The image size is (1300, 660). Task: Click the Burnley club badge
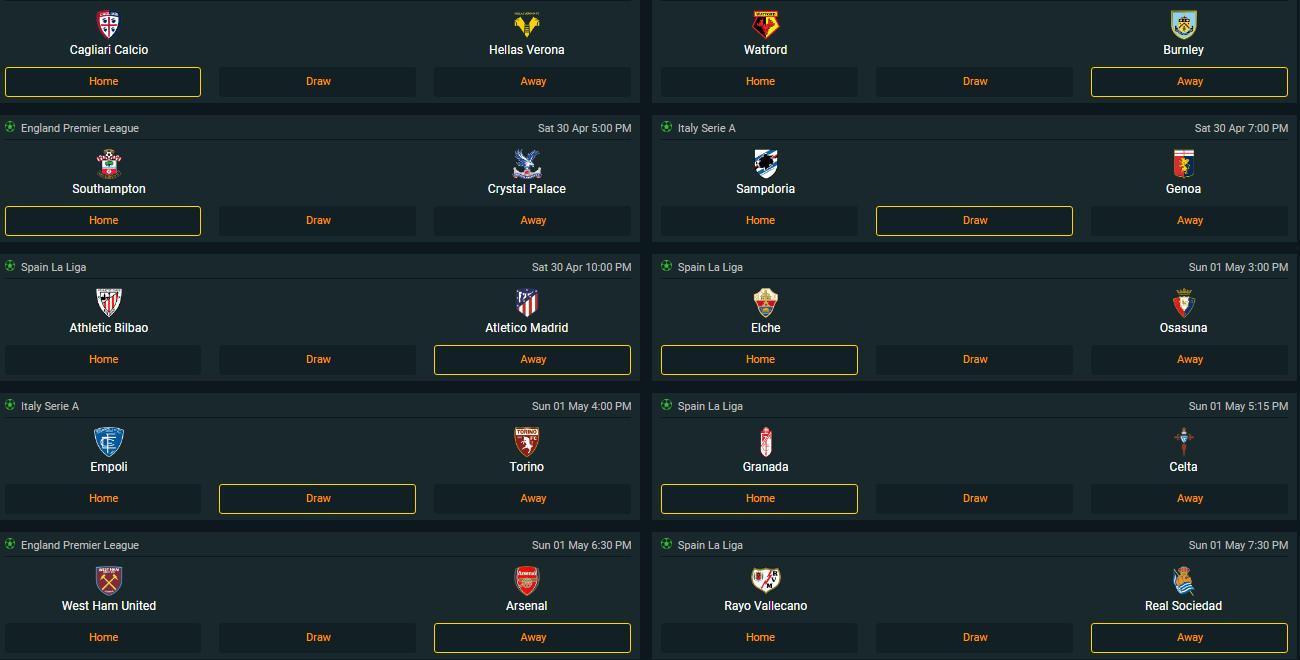1184,25
